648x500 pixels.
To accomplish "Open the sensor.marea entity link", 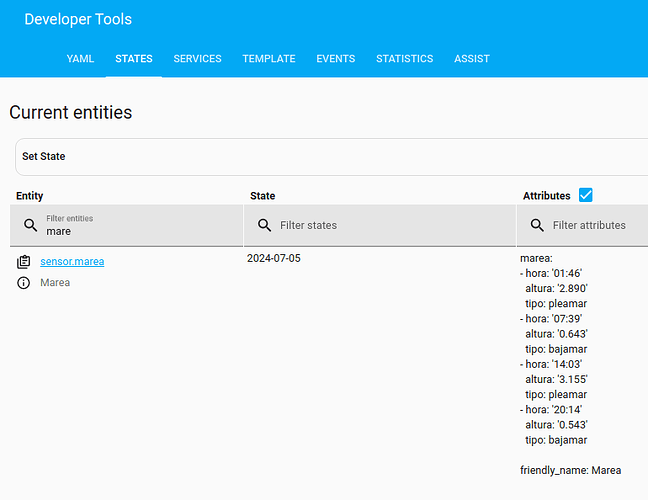I will pos(72,262).
